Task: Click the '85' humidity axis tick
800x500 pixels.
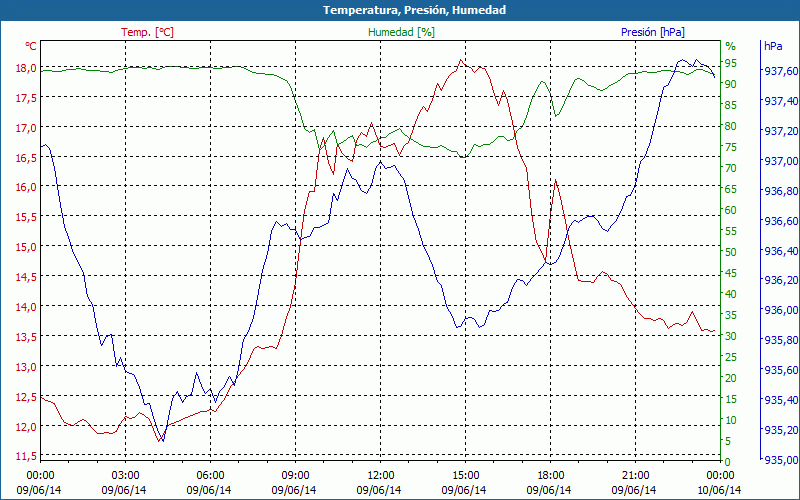Action: coord(731,105)
